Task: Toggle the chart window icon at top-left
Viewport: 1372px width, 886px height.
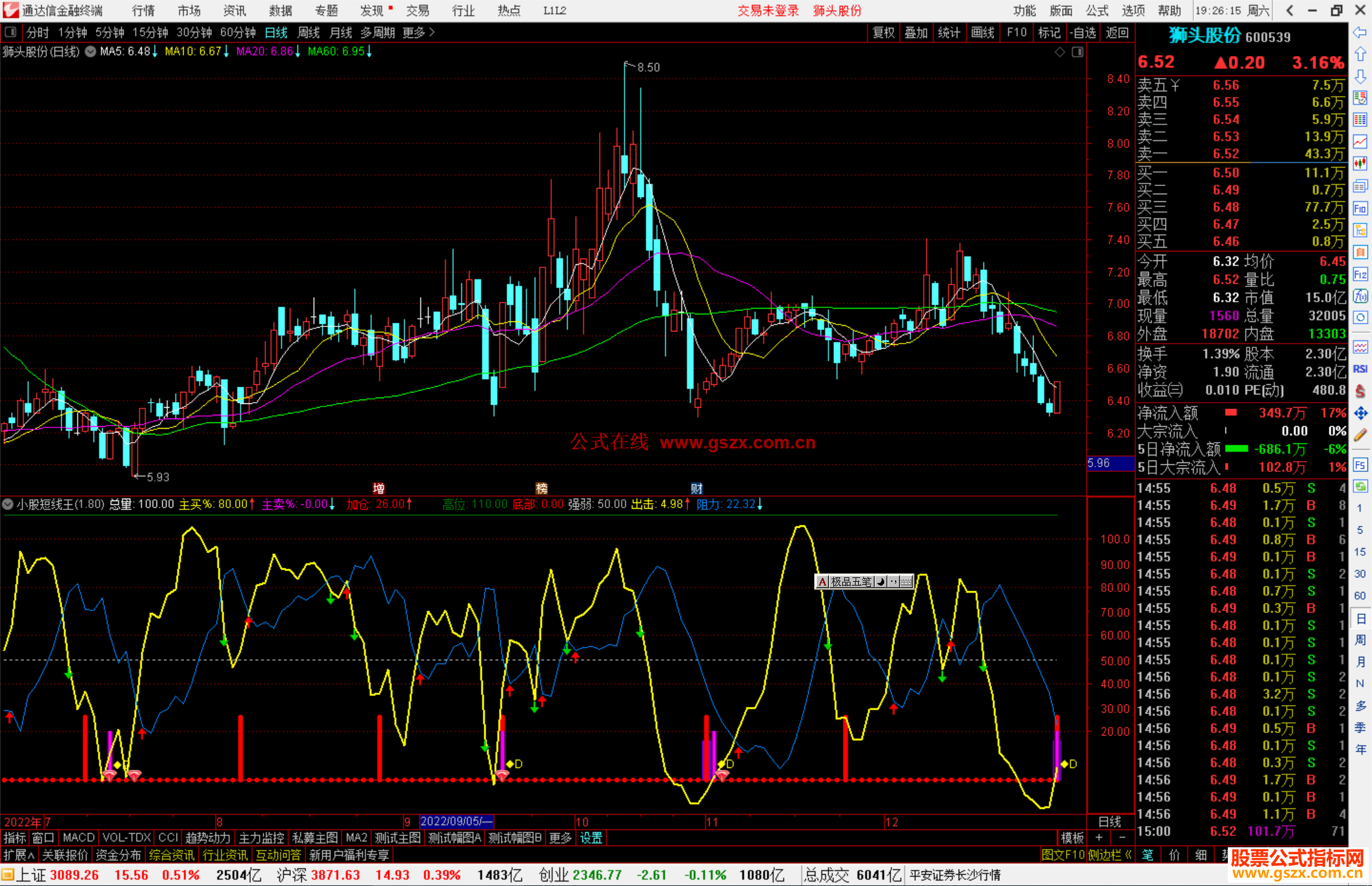Action: click(11, 32)
